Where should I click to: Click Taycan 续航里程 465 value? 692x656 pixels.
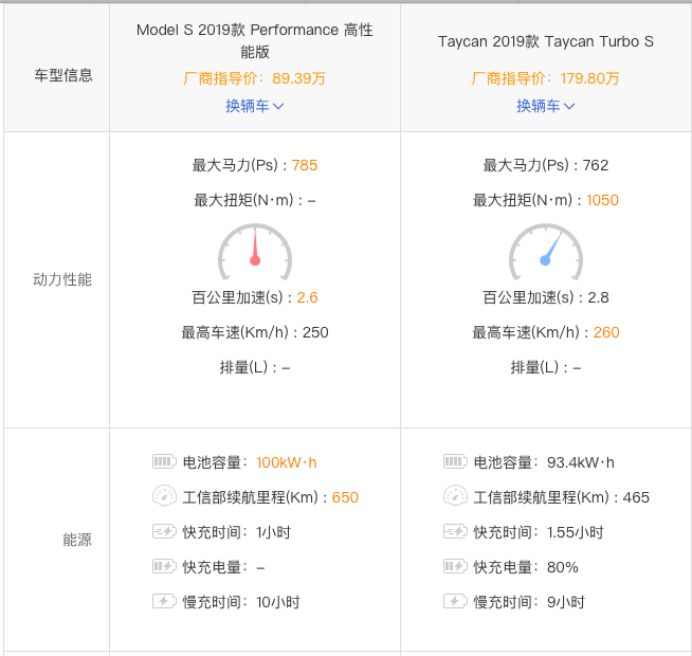pyautogui.click(x=636, y=498)
